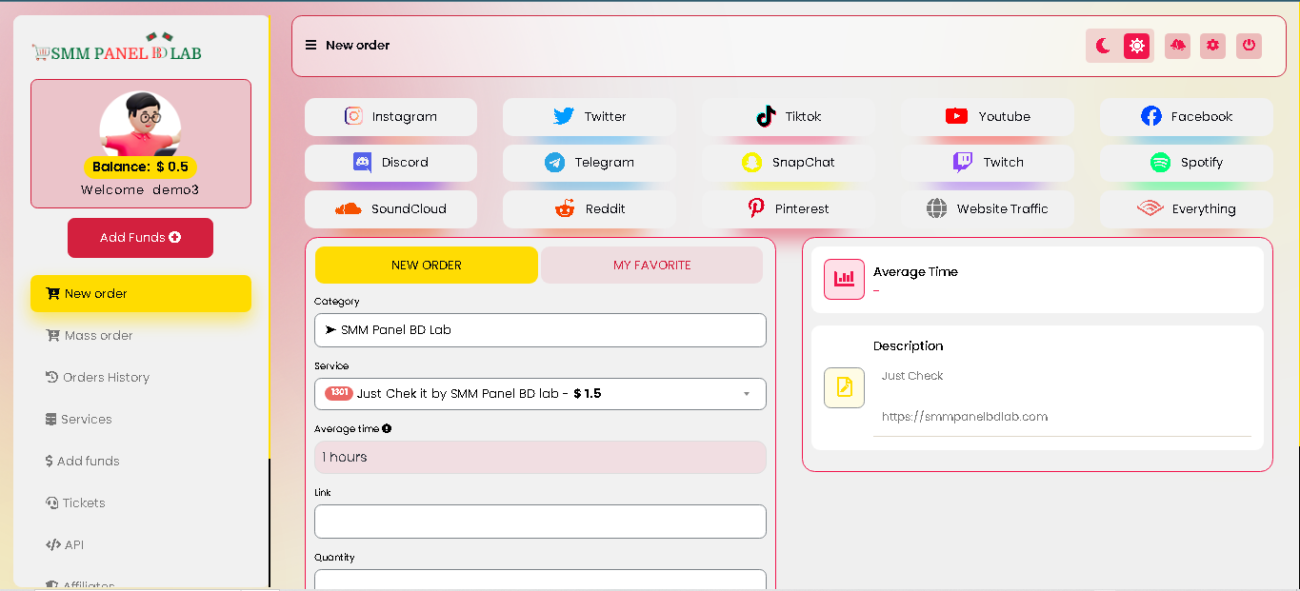Viewport: 1300px width, 591px height.
Task: Click into the Link input field
Action: [x=540, y=521]
